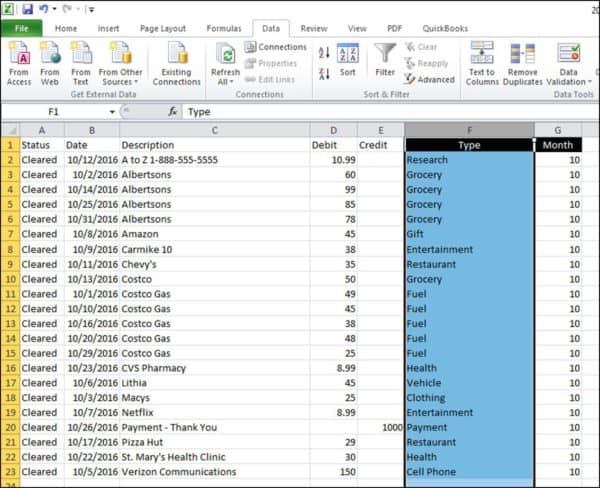
Task: Click the insert function fx icon
Action: pyautogui.click(x=173, y=111)
